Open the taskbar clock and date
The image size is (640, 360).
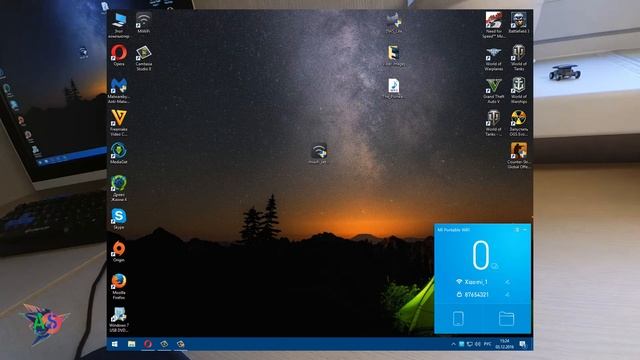coord(504,344)
